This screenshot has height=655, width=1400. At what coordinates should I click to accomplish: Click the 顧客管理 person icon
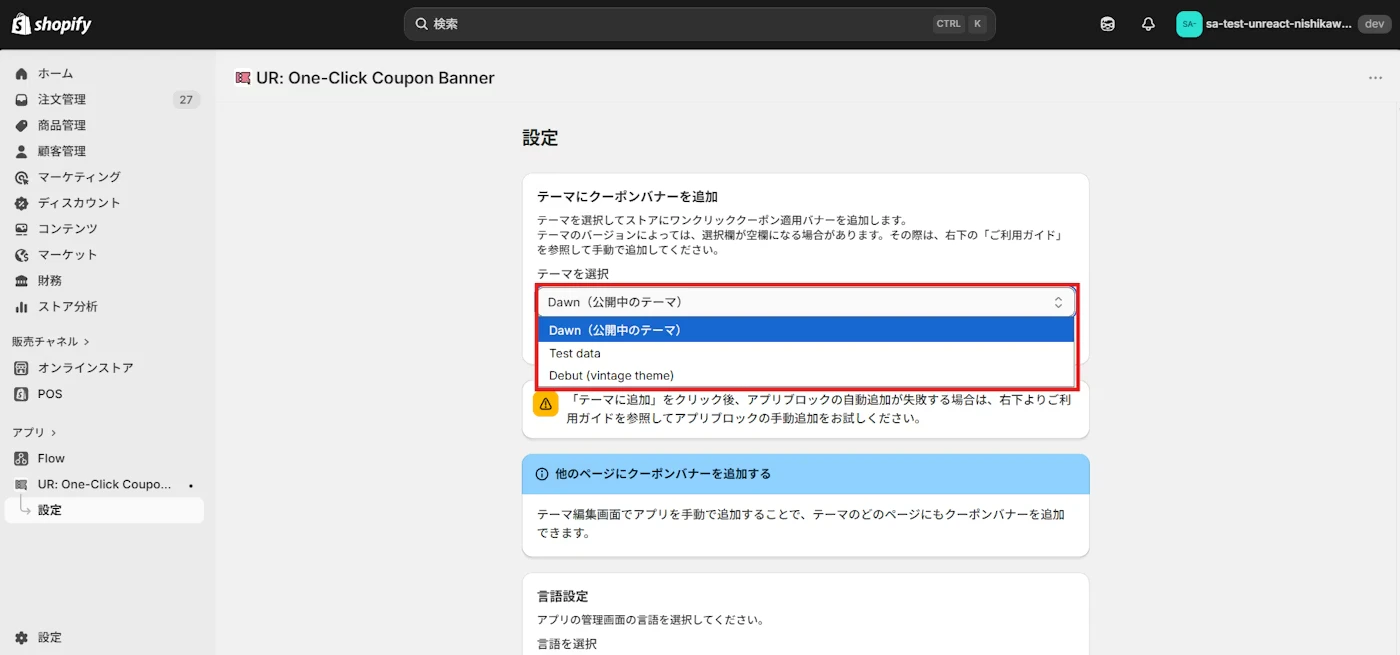click(x=21, y=152)
